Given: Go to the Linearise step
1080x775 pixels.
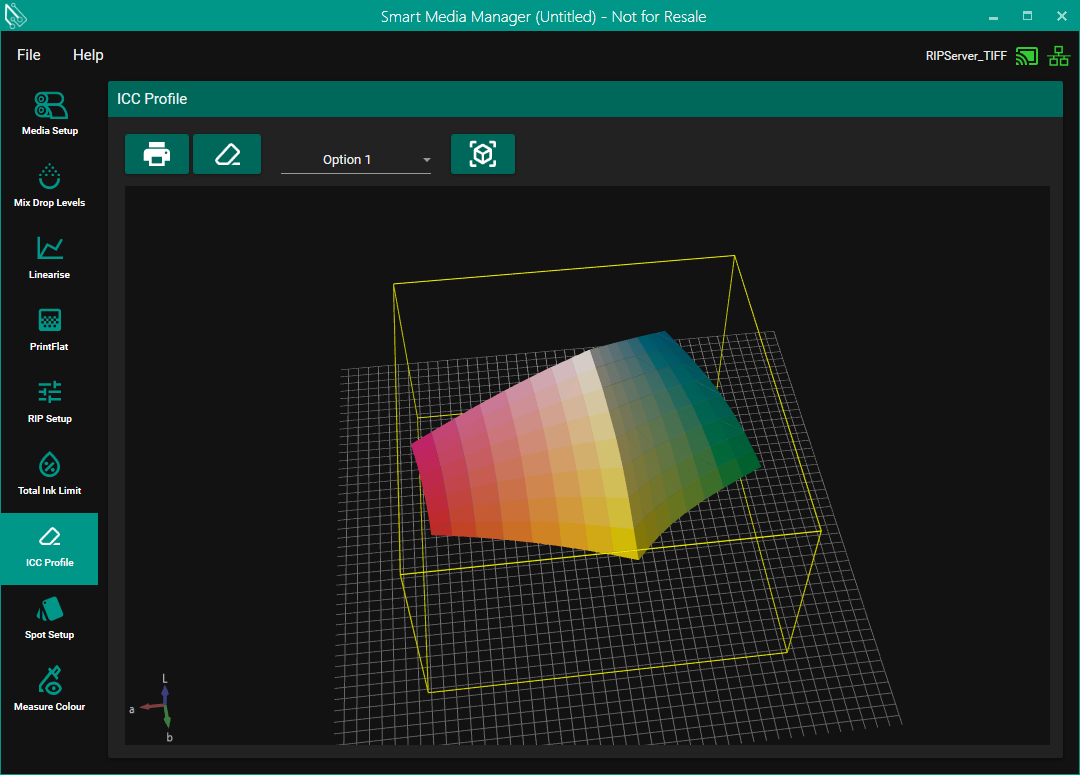Looking at the screenshot, I should pos(50,257).
